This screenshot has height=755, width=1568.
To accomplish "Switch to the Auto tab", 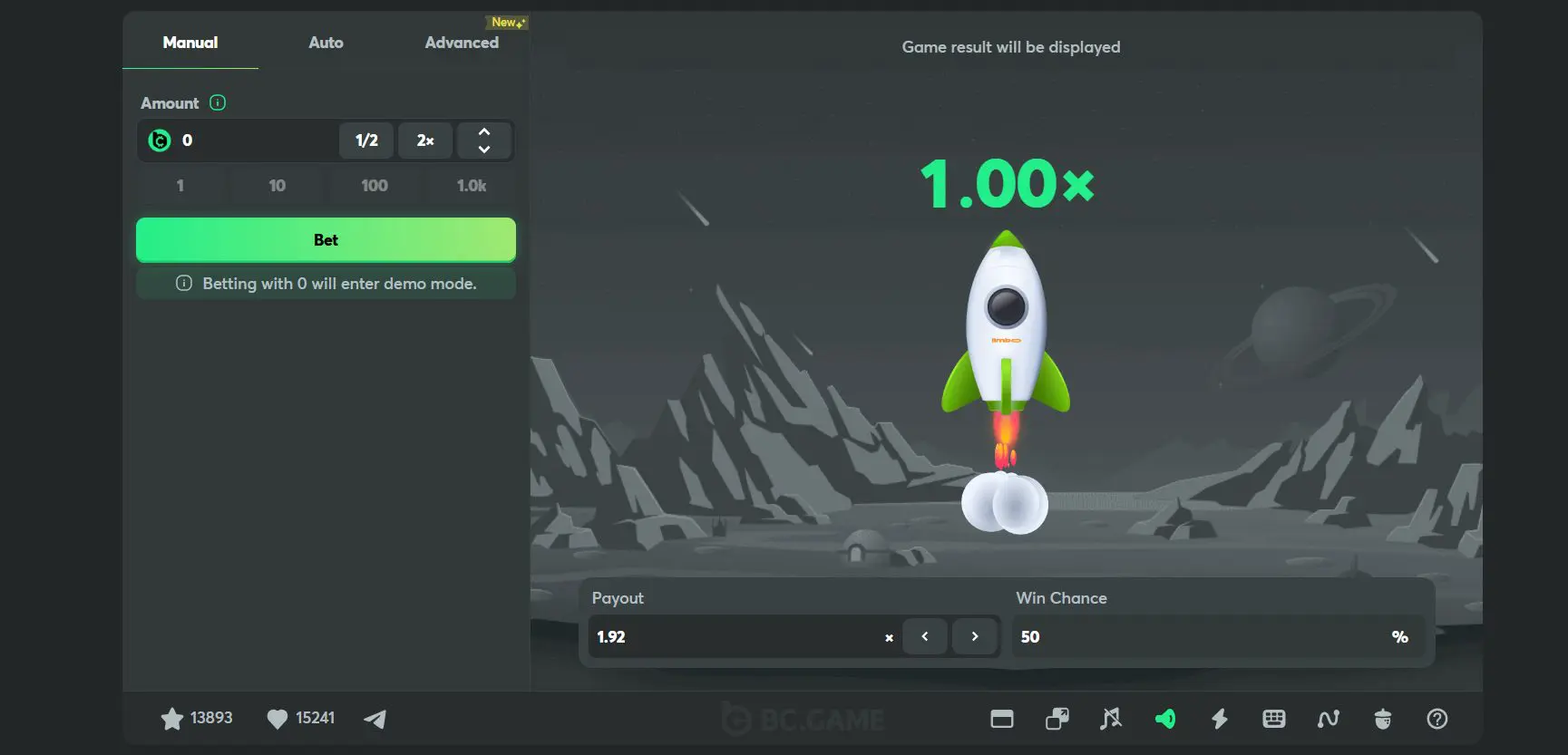I will tap(326, 43).
